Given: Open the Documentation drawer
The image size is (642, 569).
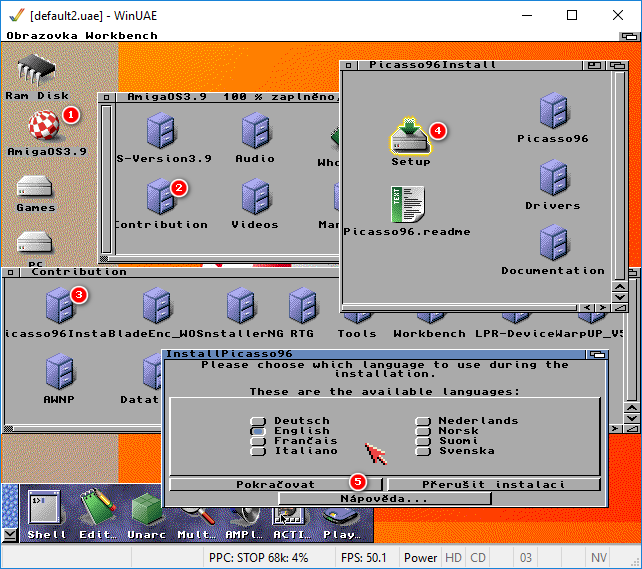Looking at the screenshot, I should point(553,243).
